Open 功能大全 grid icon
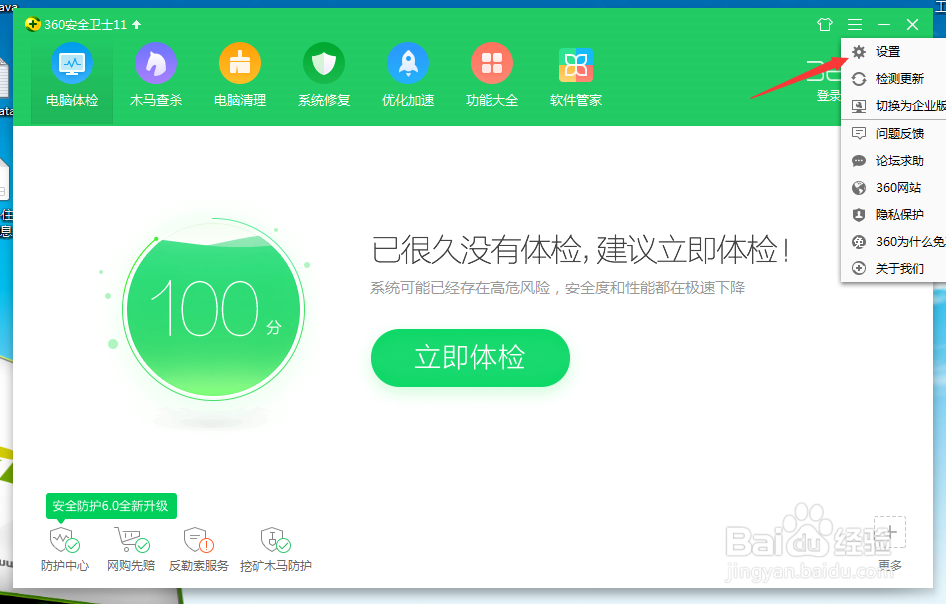Image resolution: width=946 pixels, height=604 pixels. point(492,63)
